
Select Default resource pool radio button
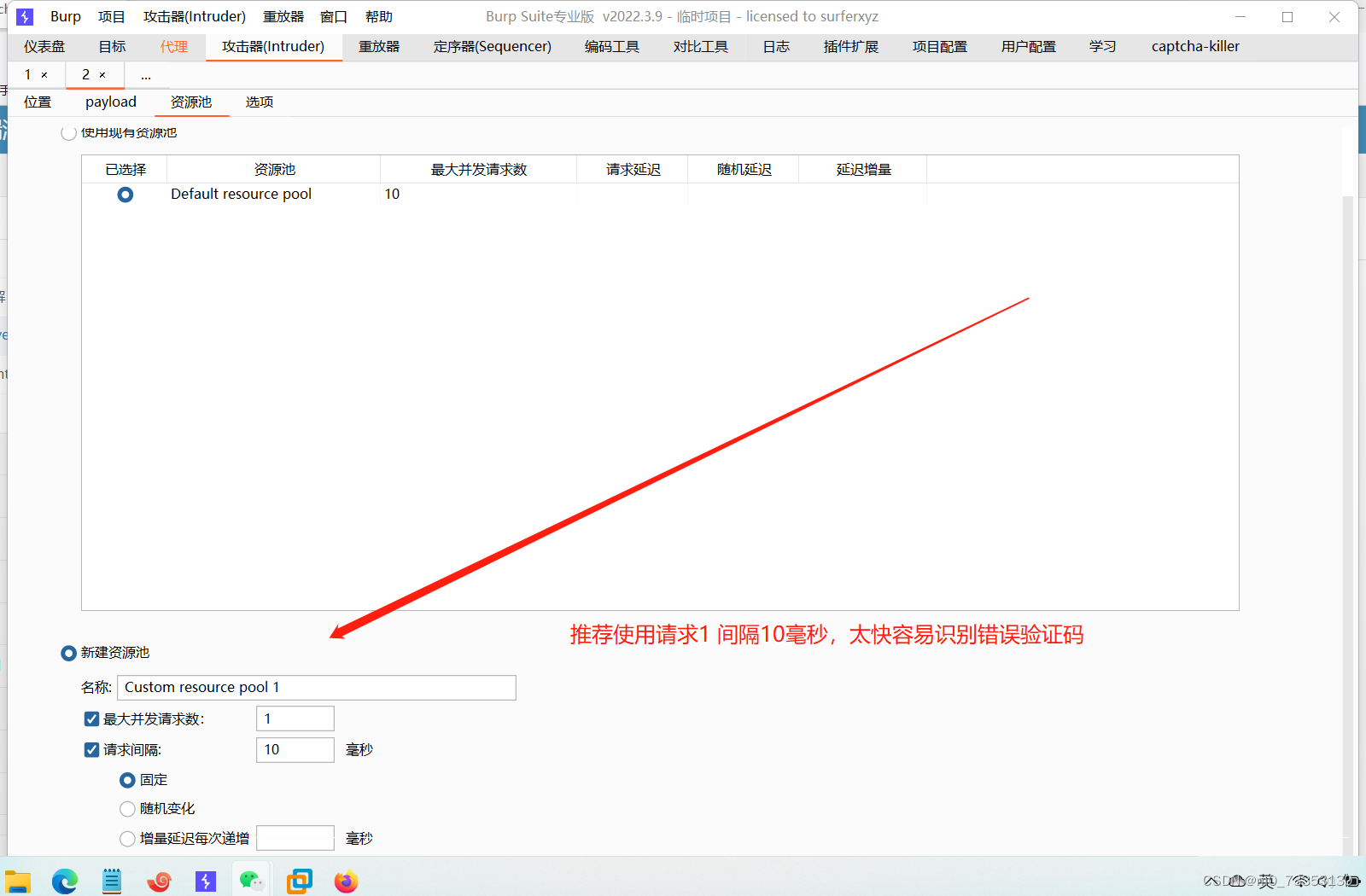(126, 195)
